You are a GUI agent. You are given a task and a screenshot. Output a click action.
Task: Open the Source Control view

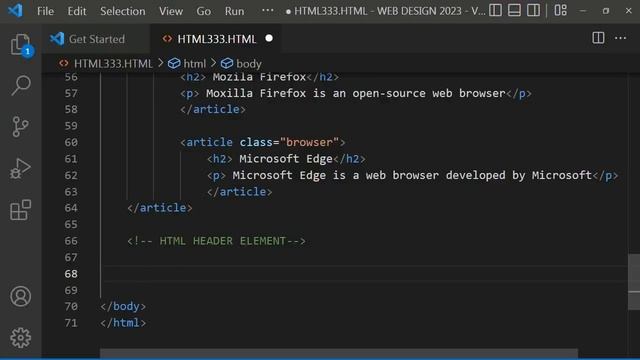[x=20, y=127]
